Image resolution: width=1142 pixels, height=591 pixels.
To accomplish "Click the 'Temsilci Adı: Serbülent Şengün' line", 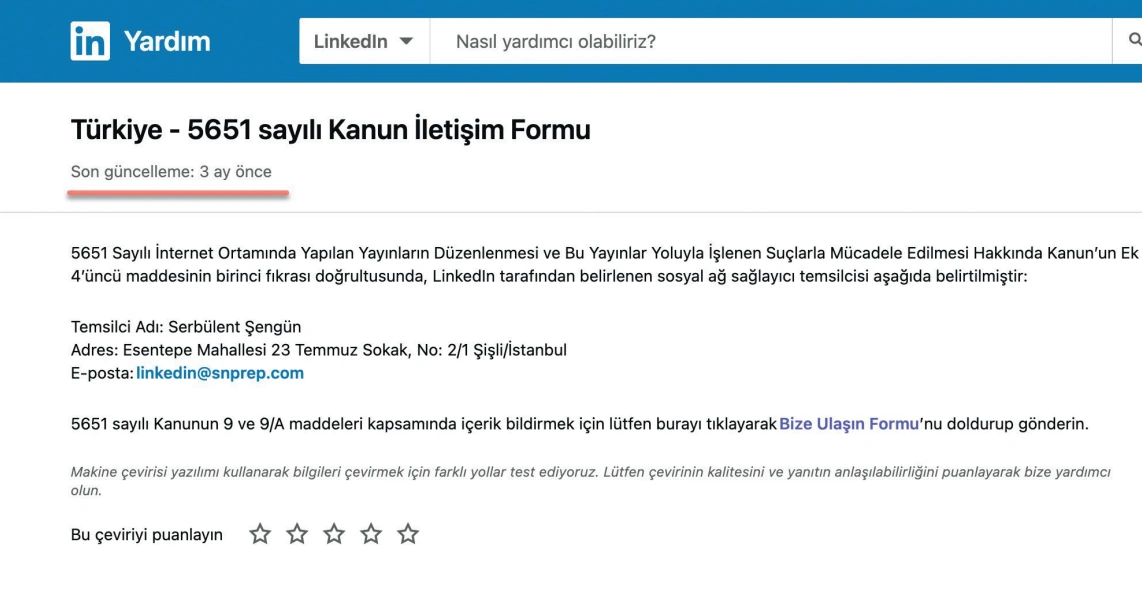I will point(186,327).
